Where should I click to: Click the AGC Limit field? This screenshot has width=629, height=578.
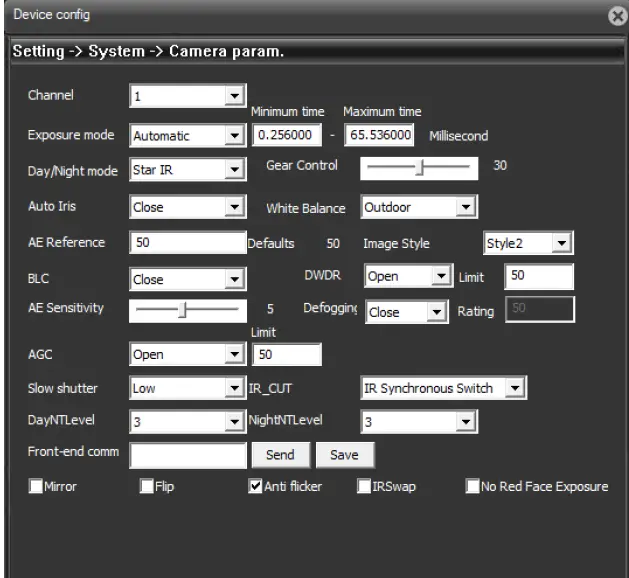pyautogui.click(x=287, y=354)
